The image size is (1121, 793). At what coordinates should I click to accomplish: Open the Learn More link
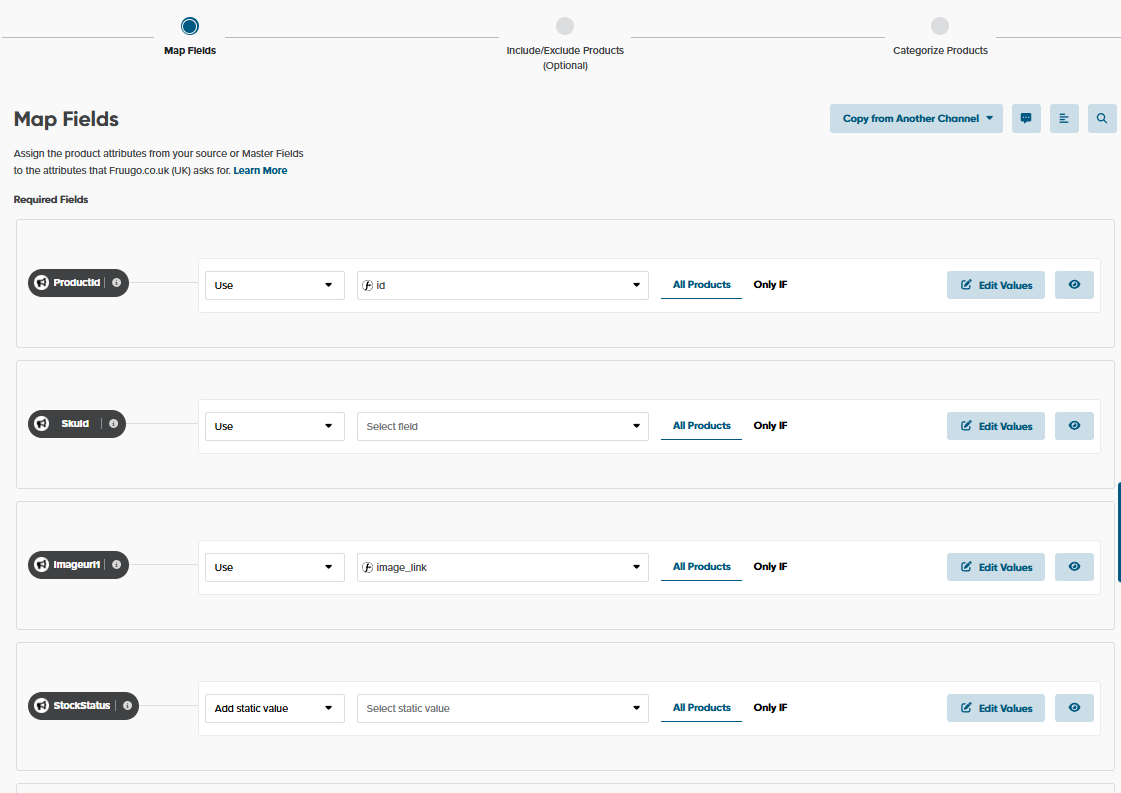260,171
